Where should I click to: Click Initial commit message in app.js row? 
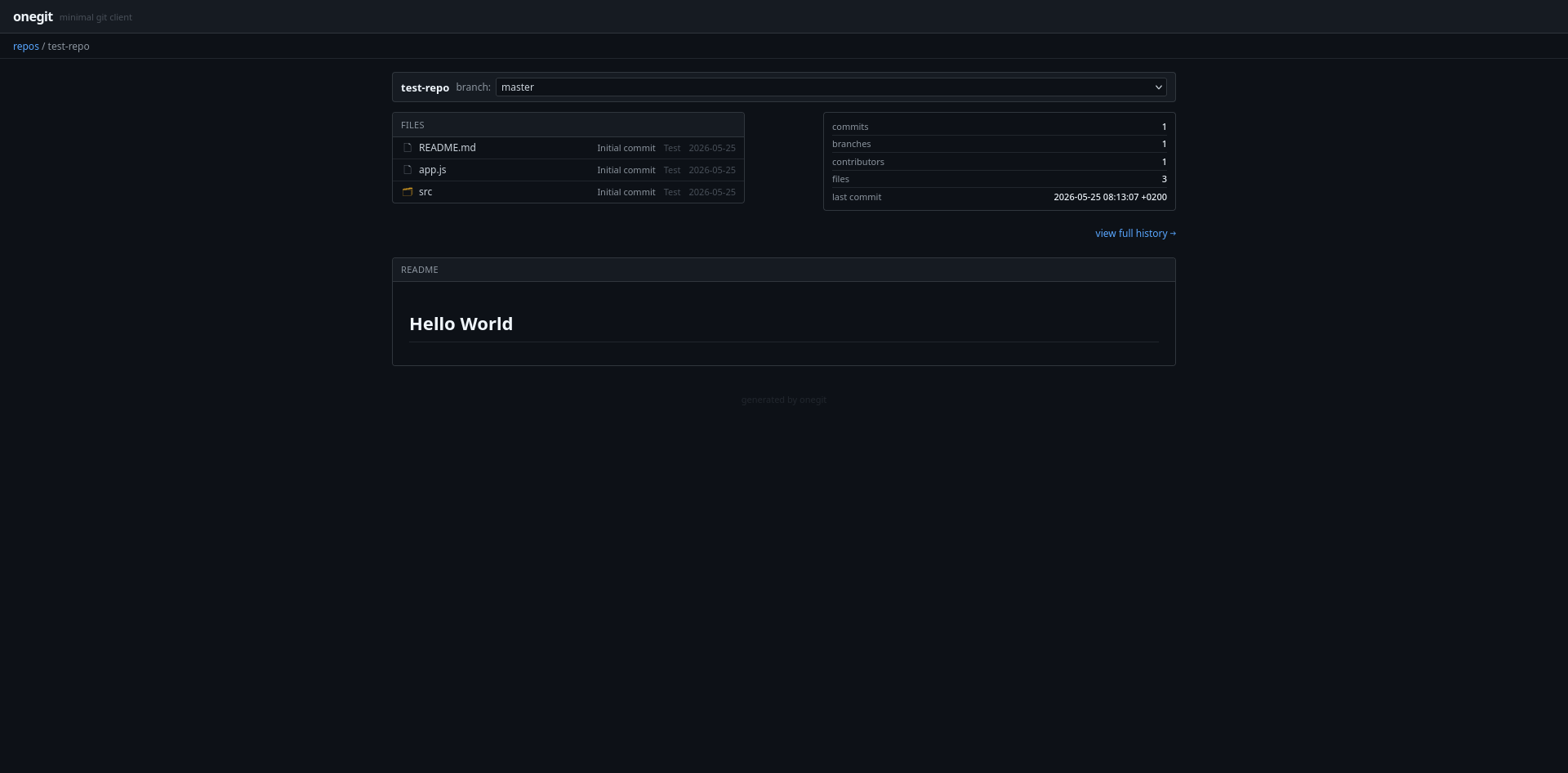626,170
